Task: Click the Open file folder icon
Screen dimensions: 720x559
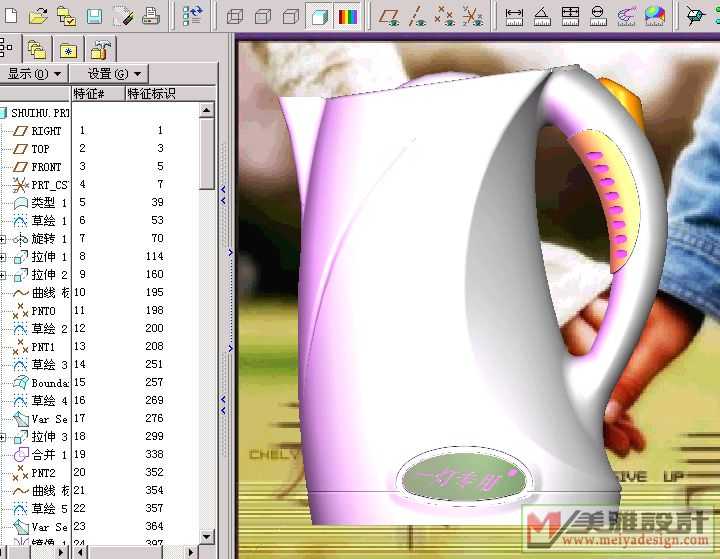Action: pos(38,15)
